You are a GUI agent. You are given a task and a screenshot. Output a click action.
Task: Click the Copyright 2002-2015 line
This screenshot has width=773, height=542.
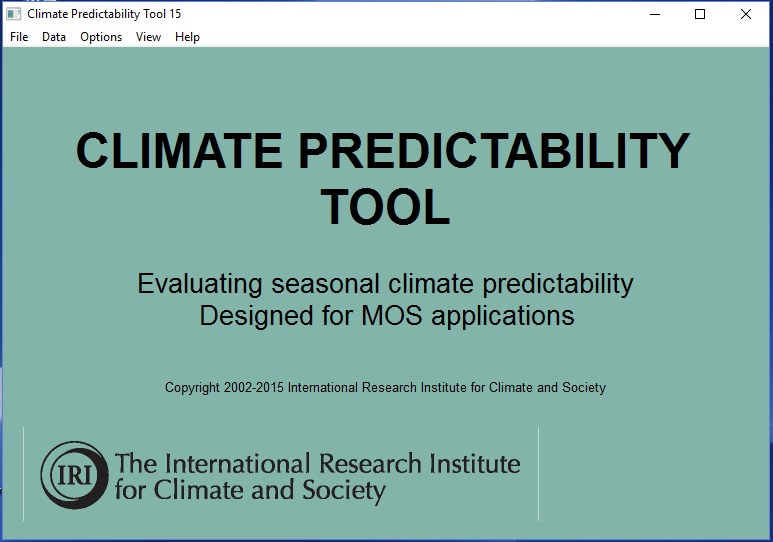pyautogui.click(x=385, y=388)
